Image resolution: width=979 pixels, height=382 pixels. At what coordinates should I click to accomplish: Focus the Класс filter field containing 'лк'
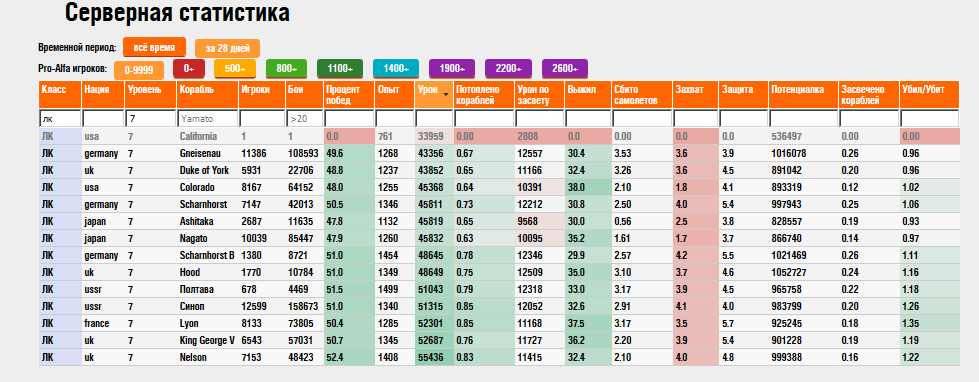point(61,118)
